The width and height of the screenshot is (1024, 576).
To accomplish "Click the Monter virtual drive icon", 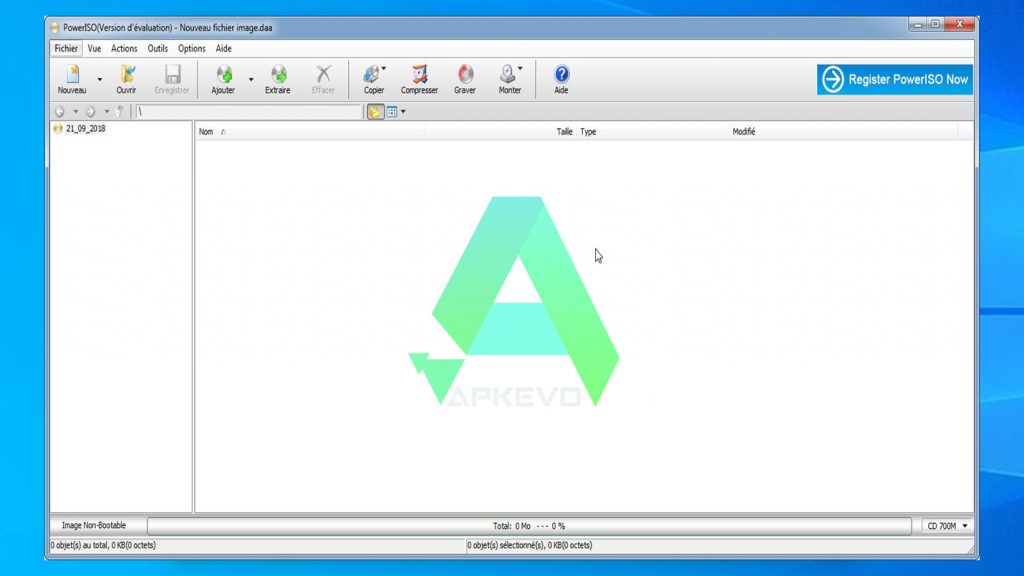I will [x=507, y=74].
